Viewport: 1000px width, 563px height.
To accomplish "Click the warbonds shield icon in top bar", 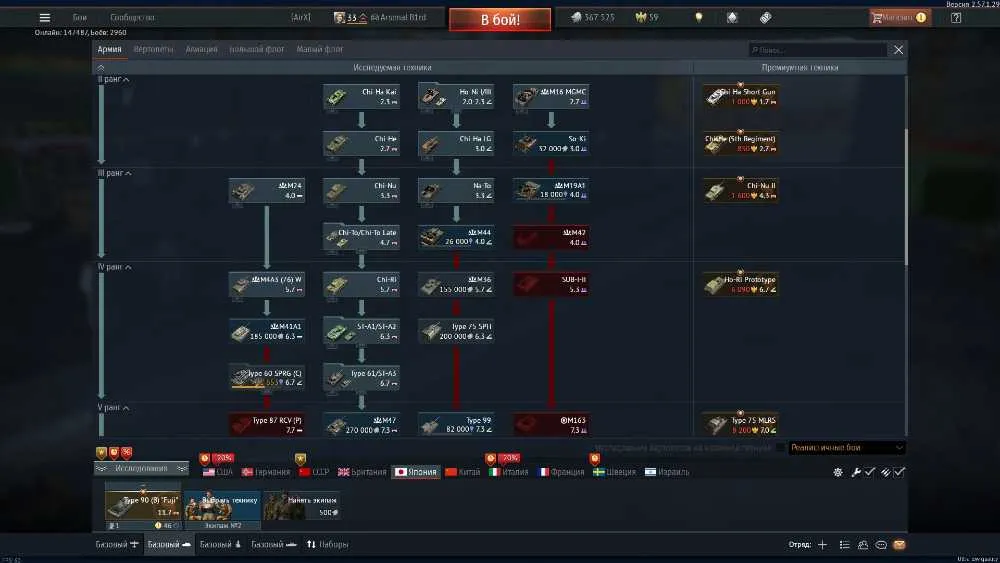I will click(732, 18).
